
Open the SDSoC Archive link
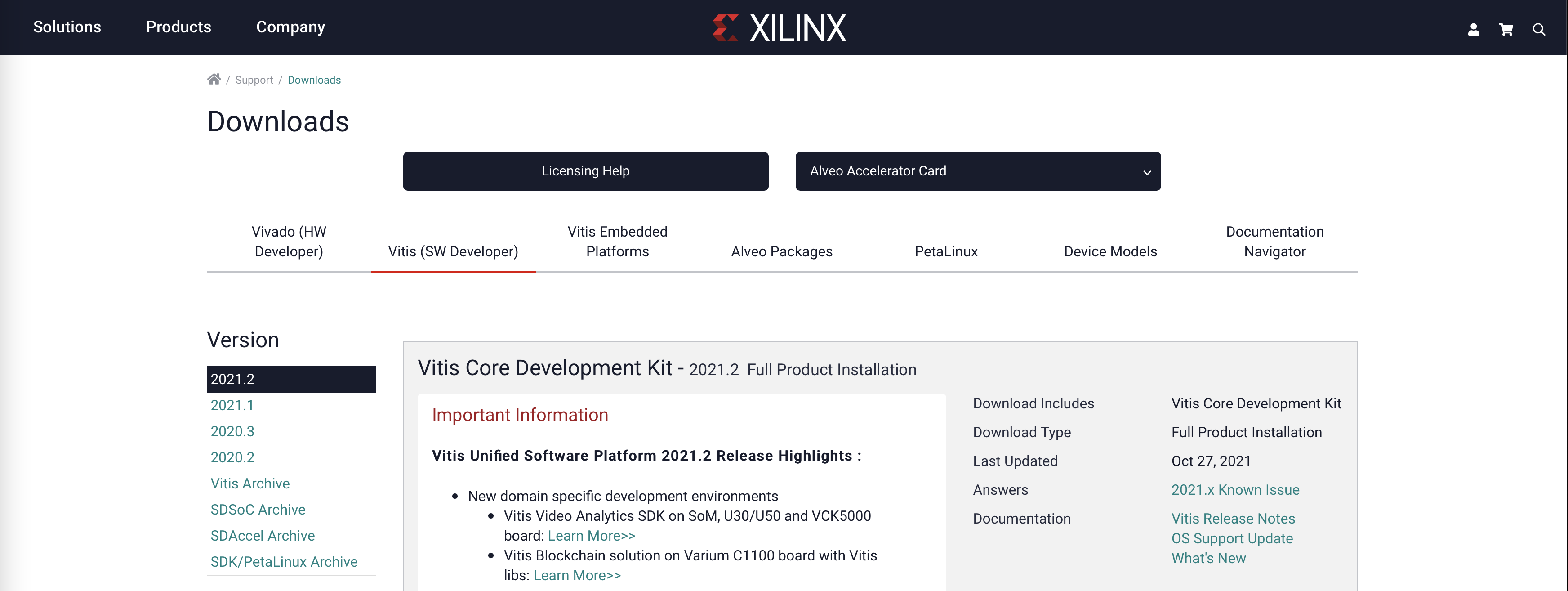258,510
